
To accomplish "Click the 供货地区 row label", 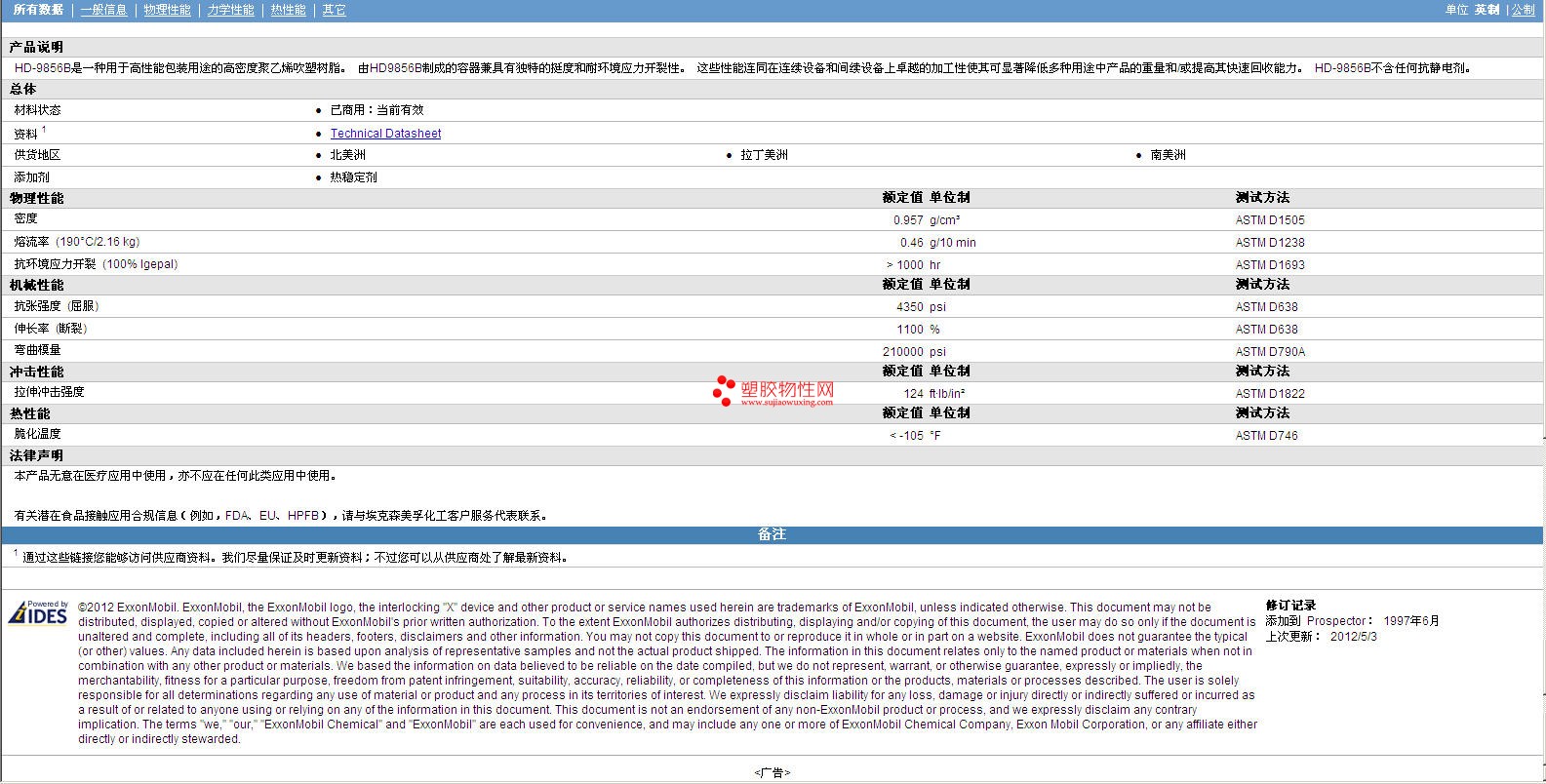I will click(37, 155).
